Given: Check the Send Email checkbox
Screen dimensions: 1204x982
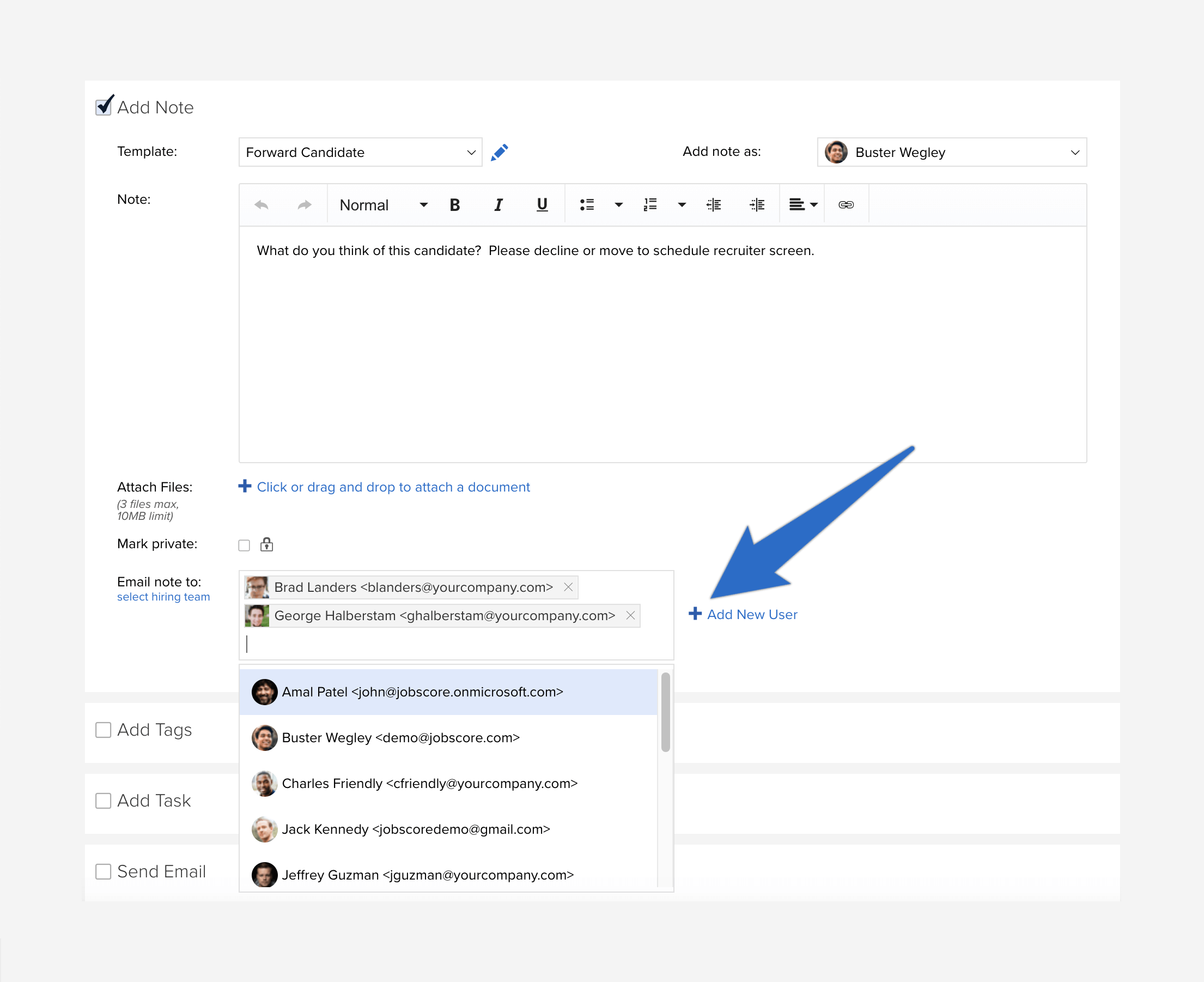Looking at the screenshot, I should (x=103, y=871).
